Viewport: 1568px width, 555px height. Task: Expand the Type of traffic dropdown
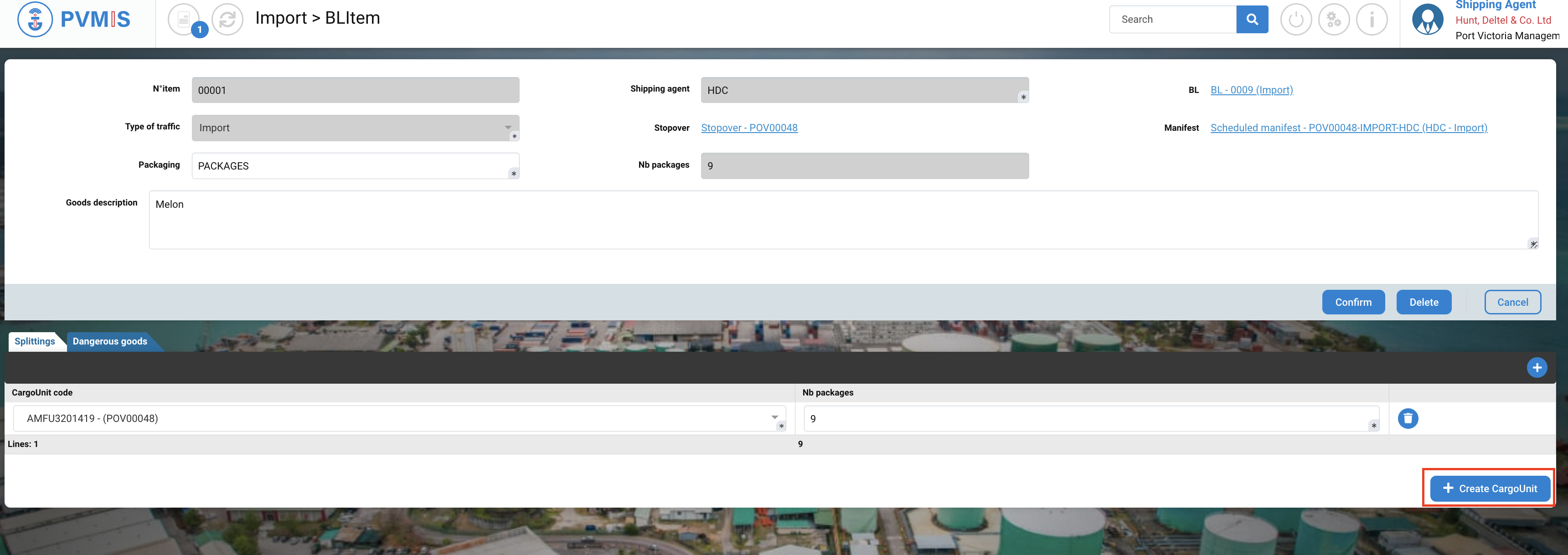508,128
